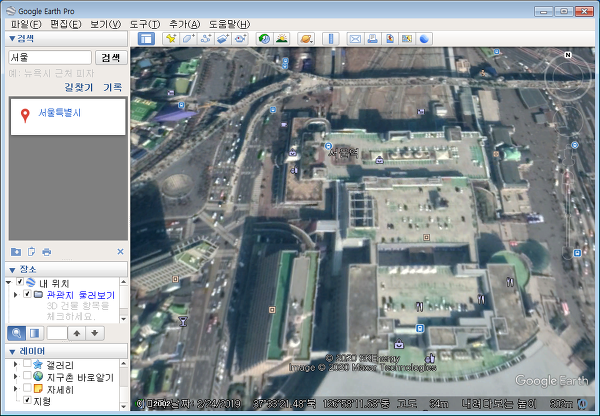This screenshot has width=600, height=416.
Task: Click the magnifier search-places button
Action: 16,333
